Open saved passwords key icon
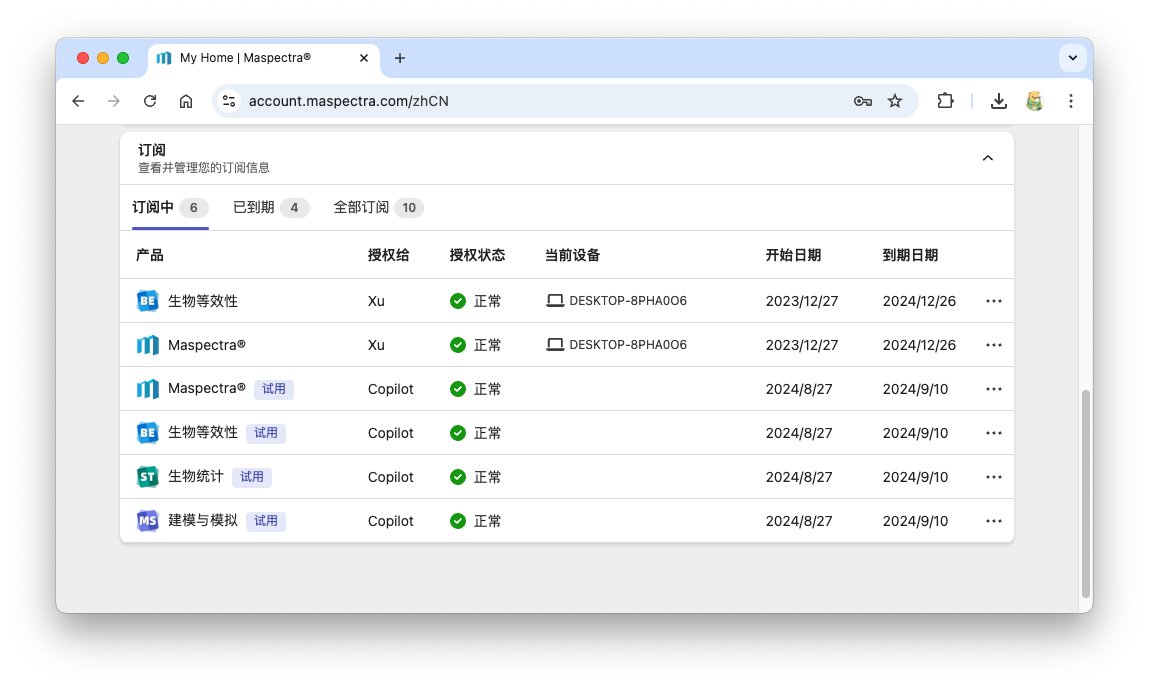This screenshot has width=1149, height=687. pyautogui.click(x=862, y=101)
